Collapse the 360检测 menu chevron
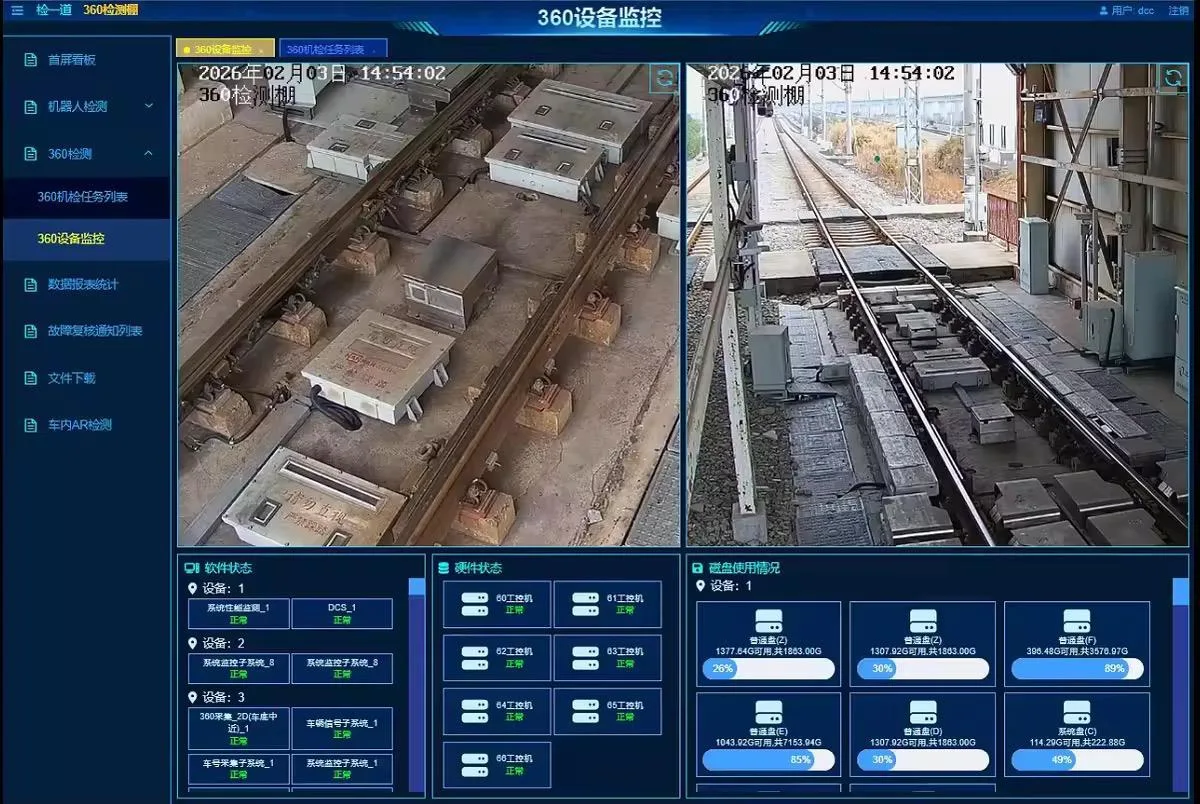The height and width of the screenshot is (804, 1200). pos(149,153)
